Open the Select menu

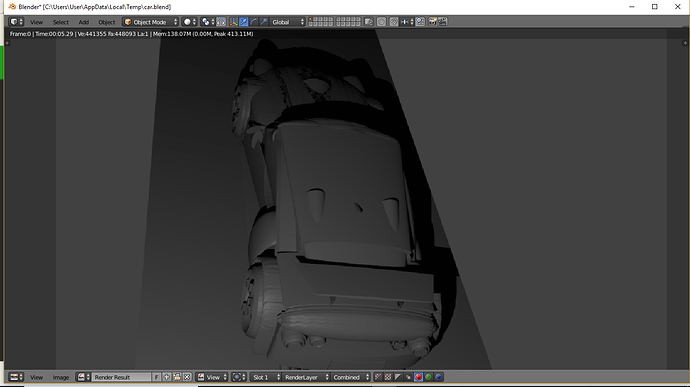pos(61,22)
